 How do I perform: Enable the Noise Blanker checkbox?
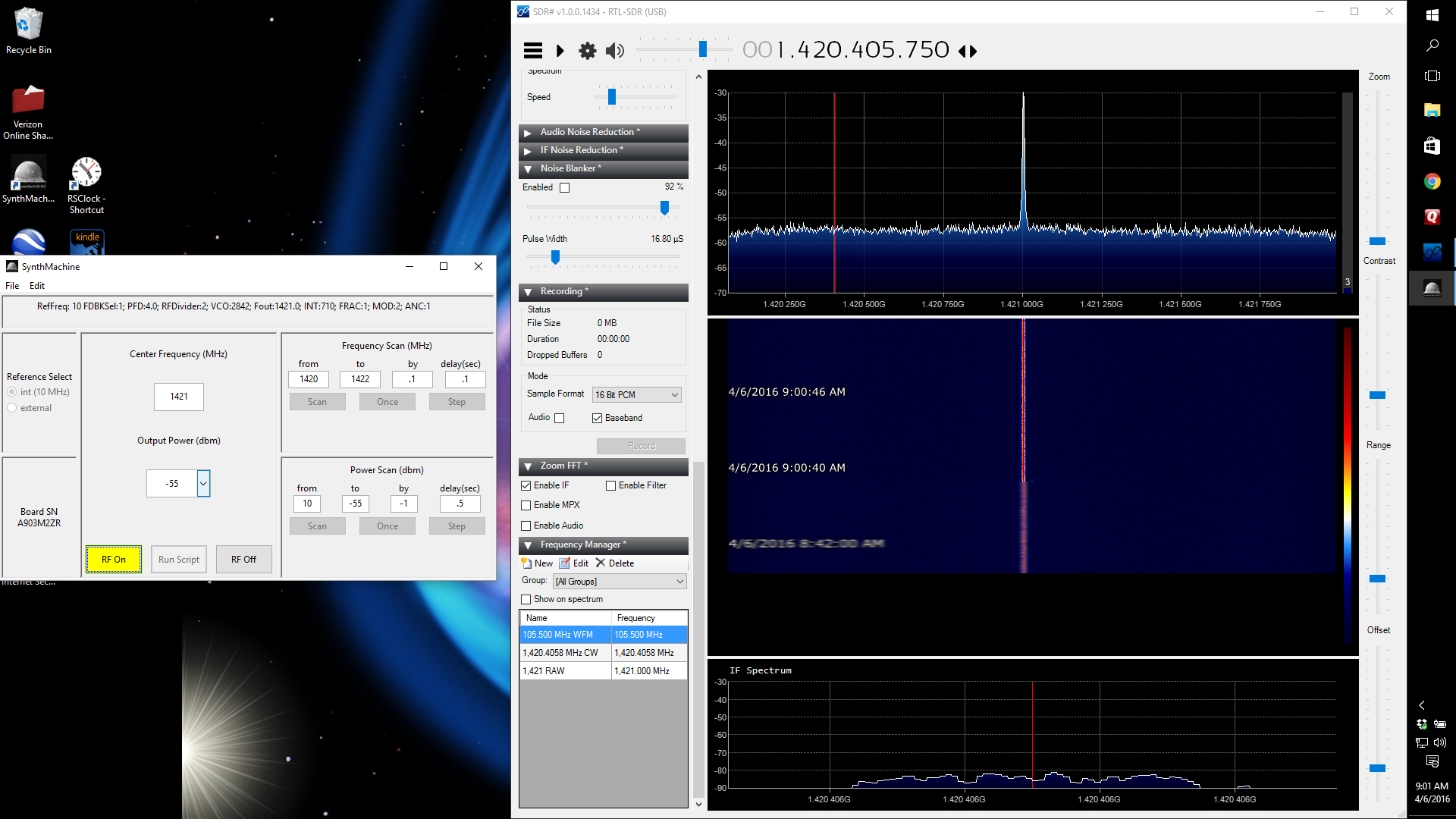(x=564, y=188)
